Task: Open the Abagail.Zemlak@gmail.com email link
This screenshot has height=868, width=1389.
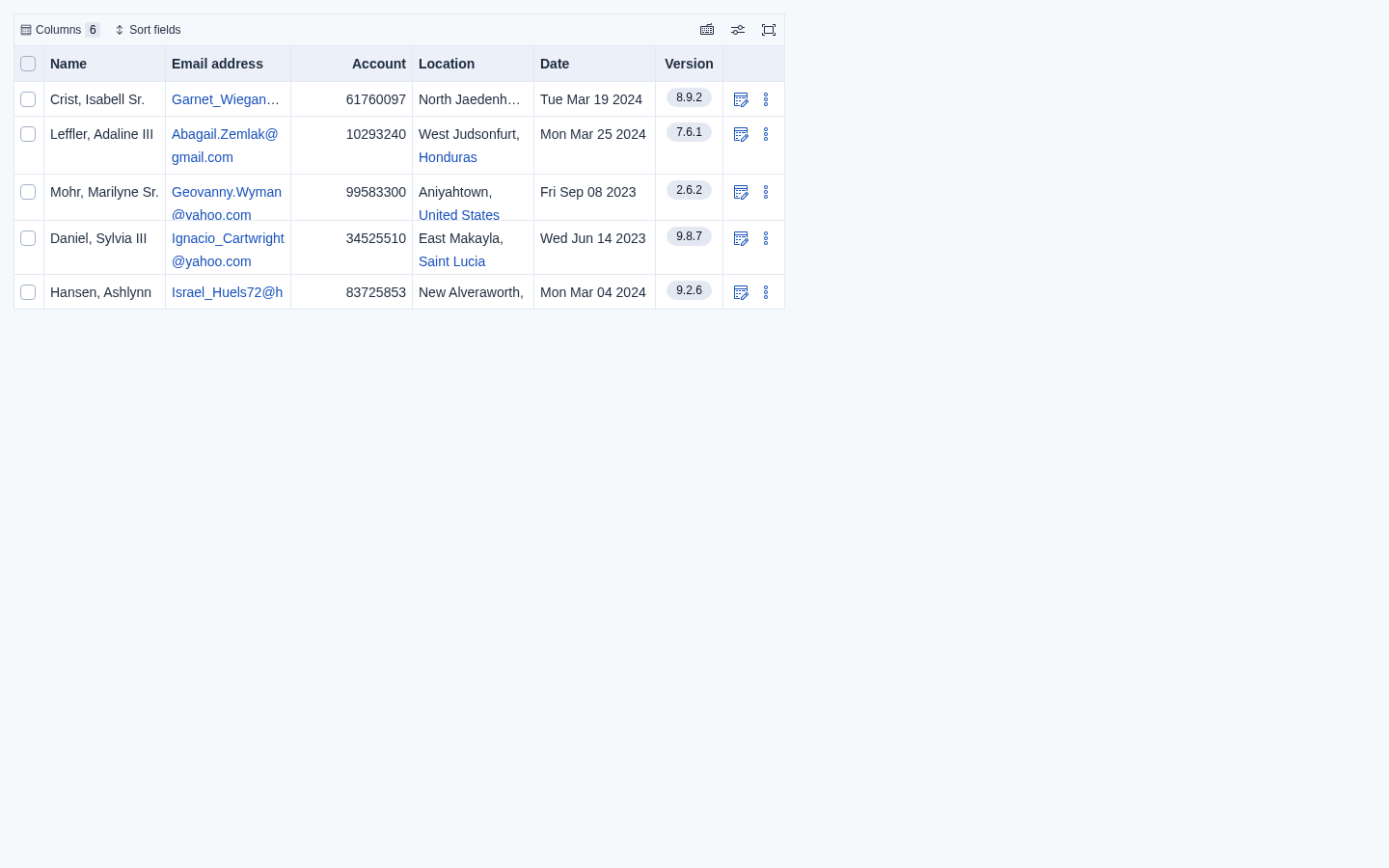Action: coord(225,146)
